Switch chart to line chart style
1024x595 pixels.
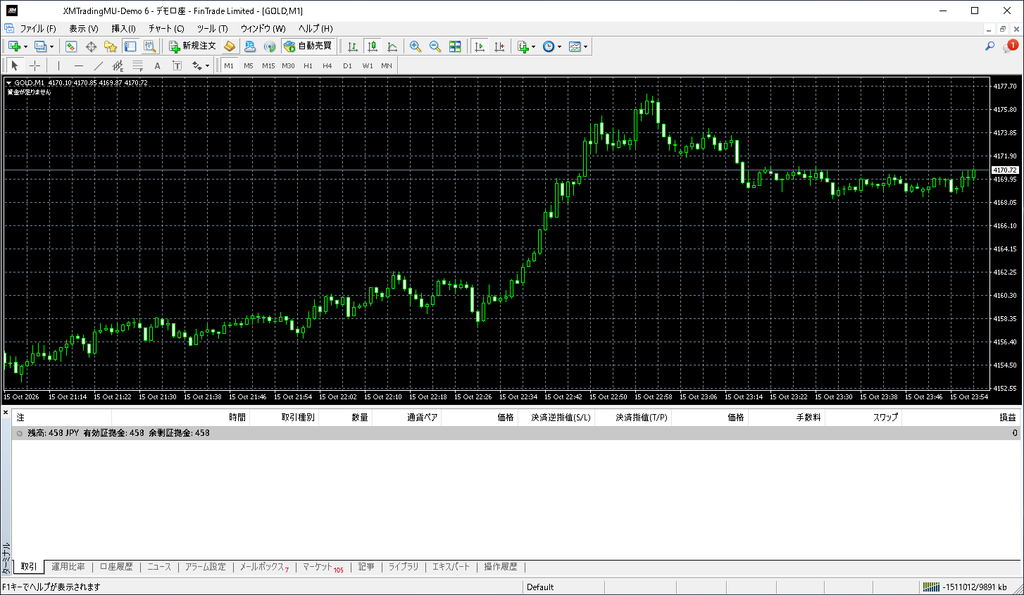pos(392,46)
